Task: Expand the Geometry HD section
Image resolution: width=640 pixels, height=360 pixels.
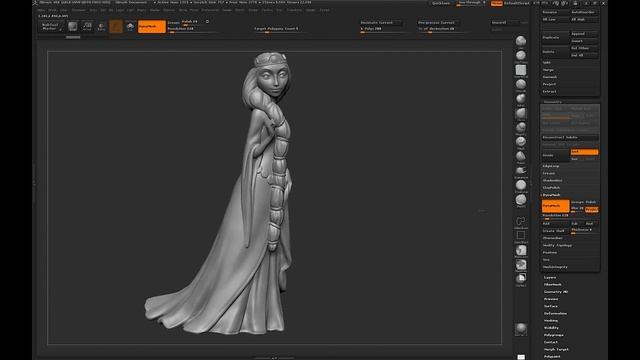Action: (556, 292)
